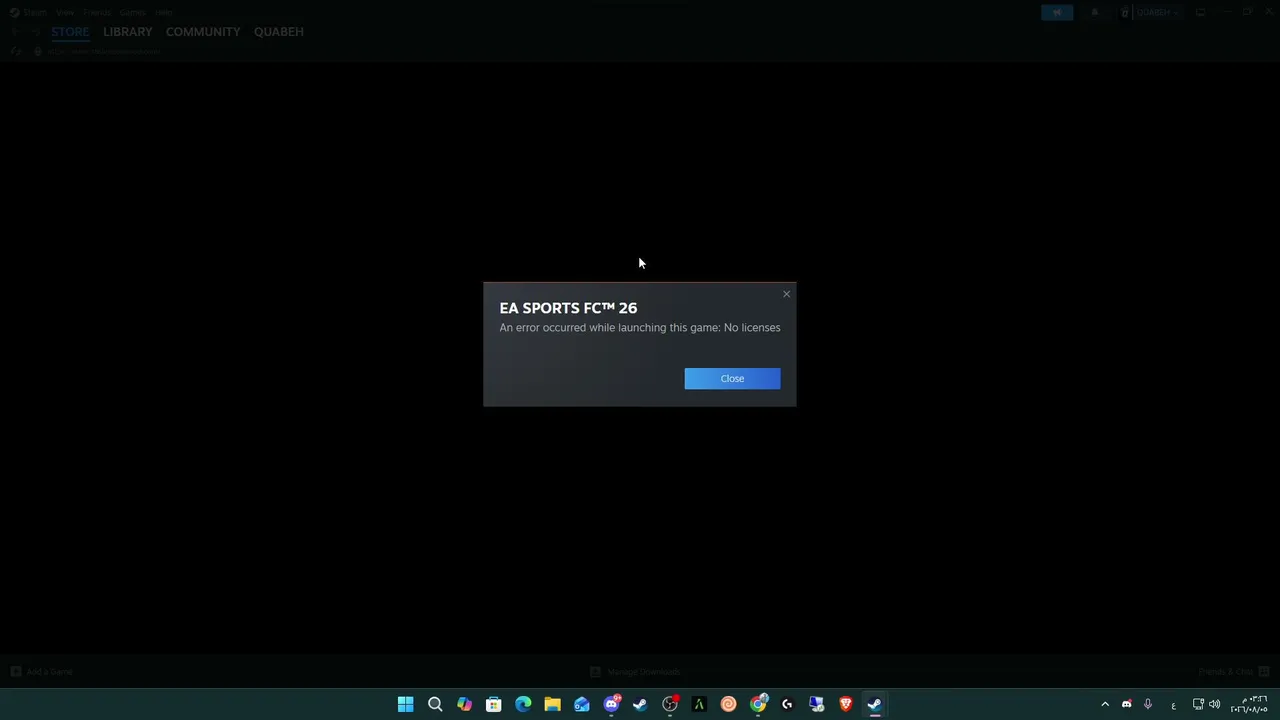This screenshot has height=720, width=1280.
Task: Open Outlook from the taskbar
Action: pos(581,704)
